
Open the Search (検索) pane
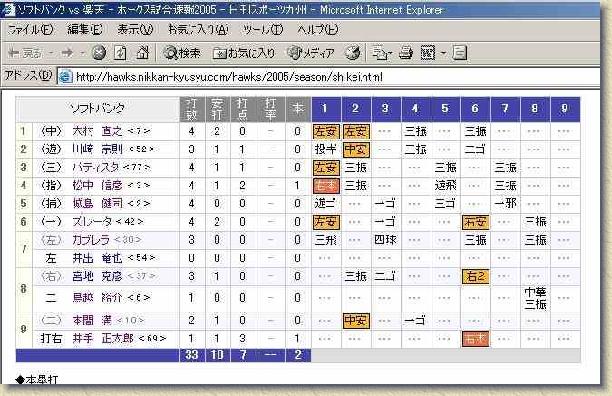182,53
